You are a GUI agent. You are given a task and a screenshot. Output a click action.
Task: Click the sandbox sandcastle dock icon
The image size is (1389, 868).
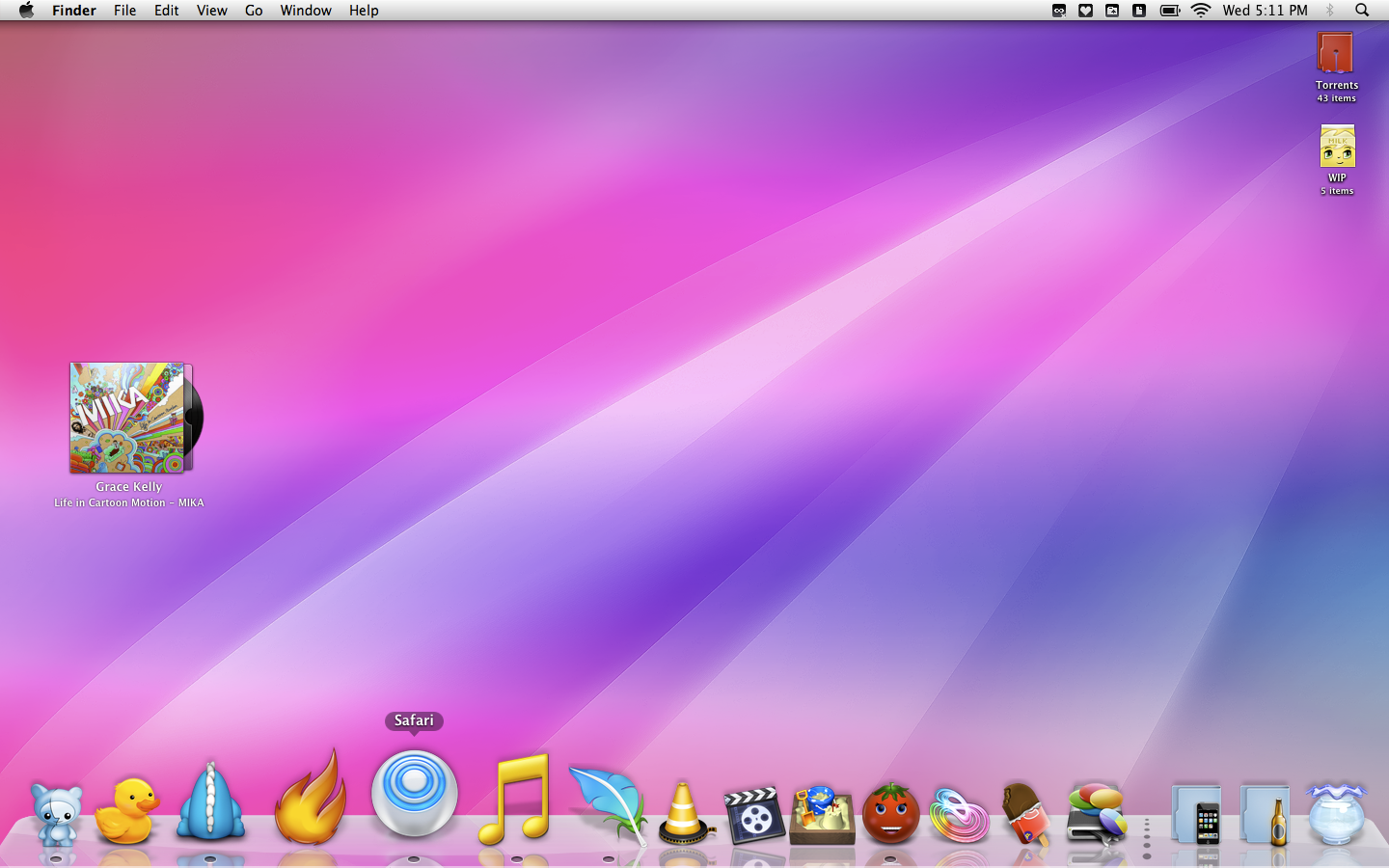pos(822,815)
